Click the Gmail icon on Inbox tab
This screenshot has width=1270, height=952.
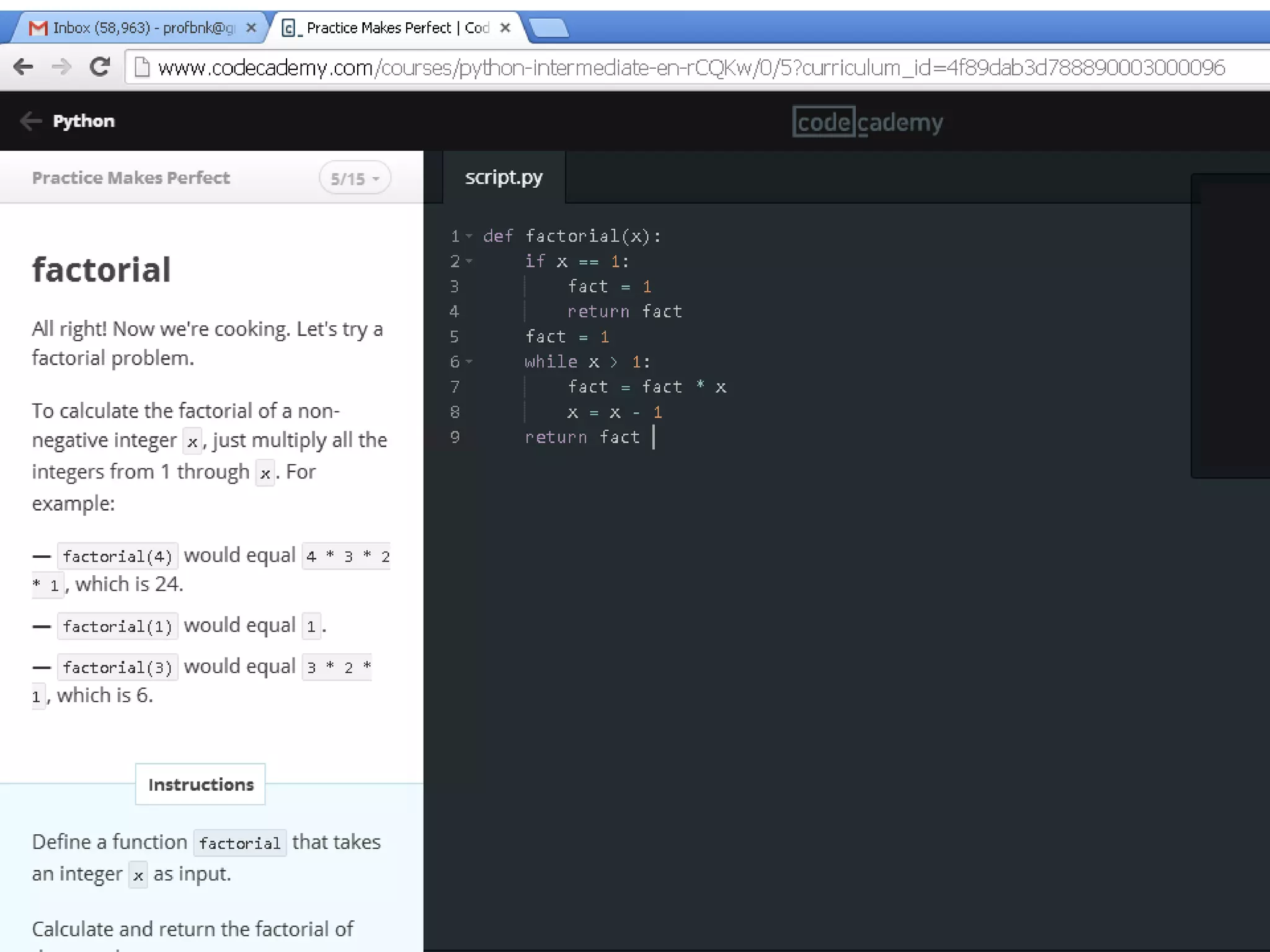(x=38, y=28)
